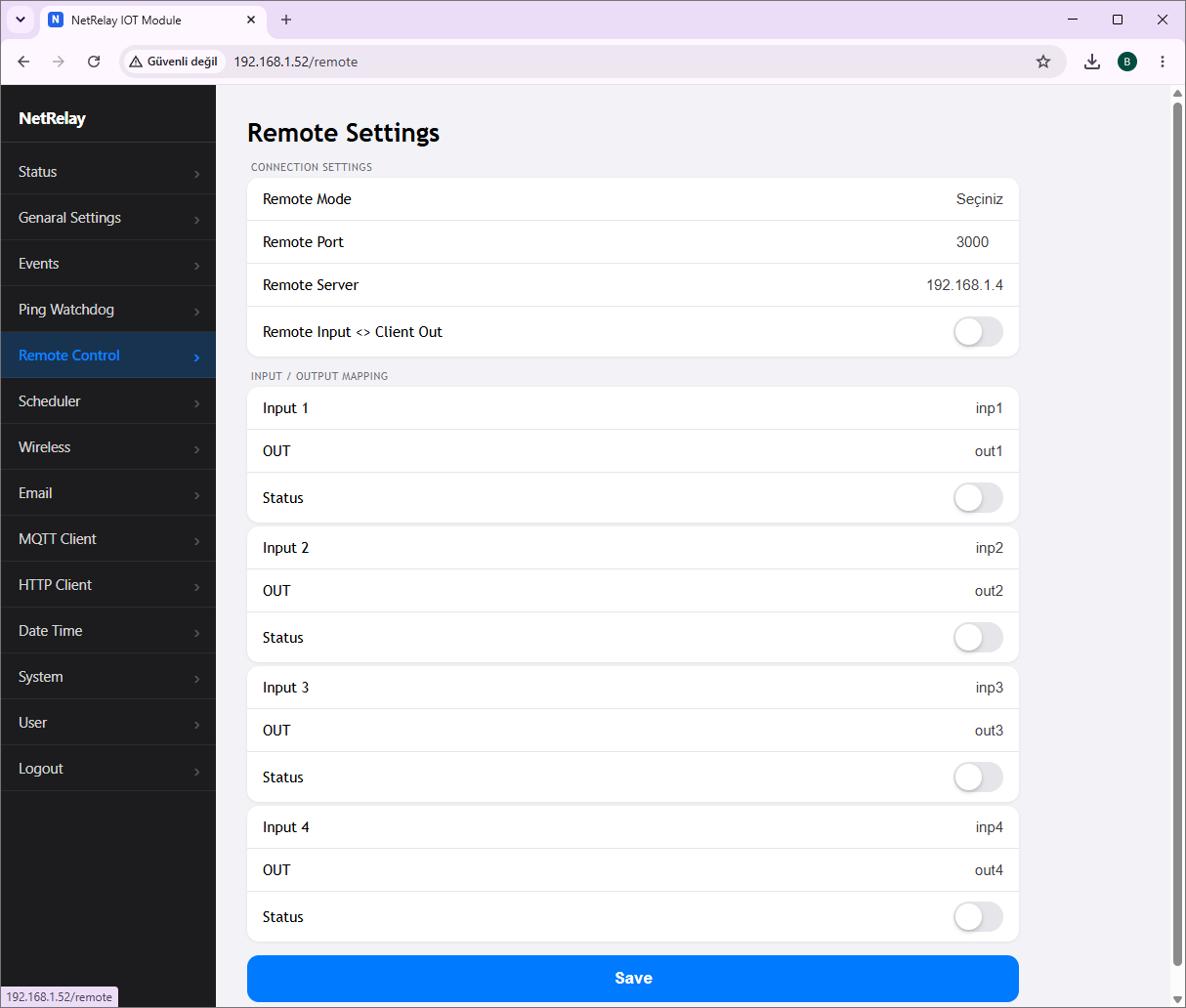This screenshot has height=1008, width=1186.
Task: Open Email in the sidebar
Action: coord(108,493)
